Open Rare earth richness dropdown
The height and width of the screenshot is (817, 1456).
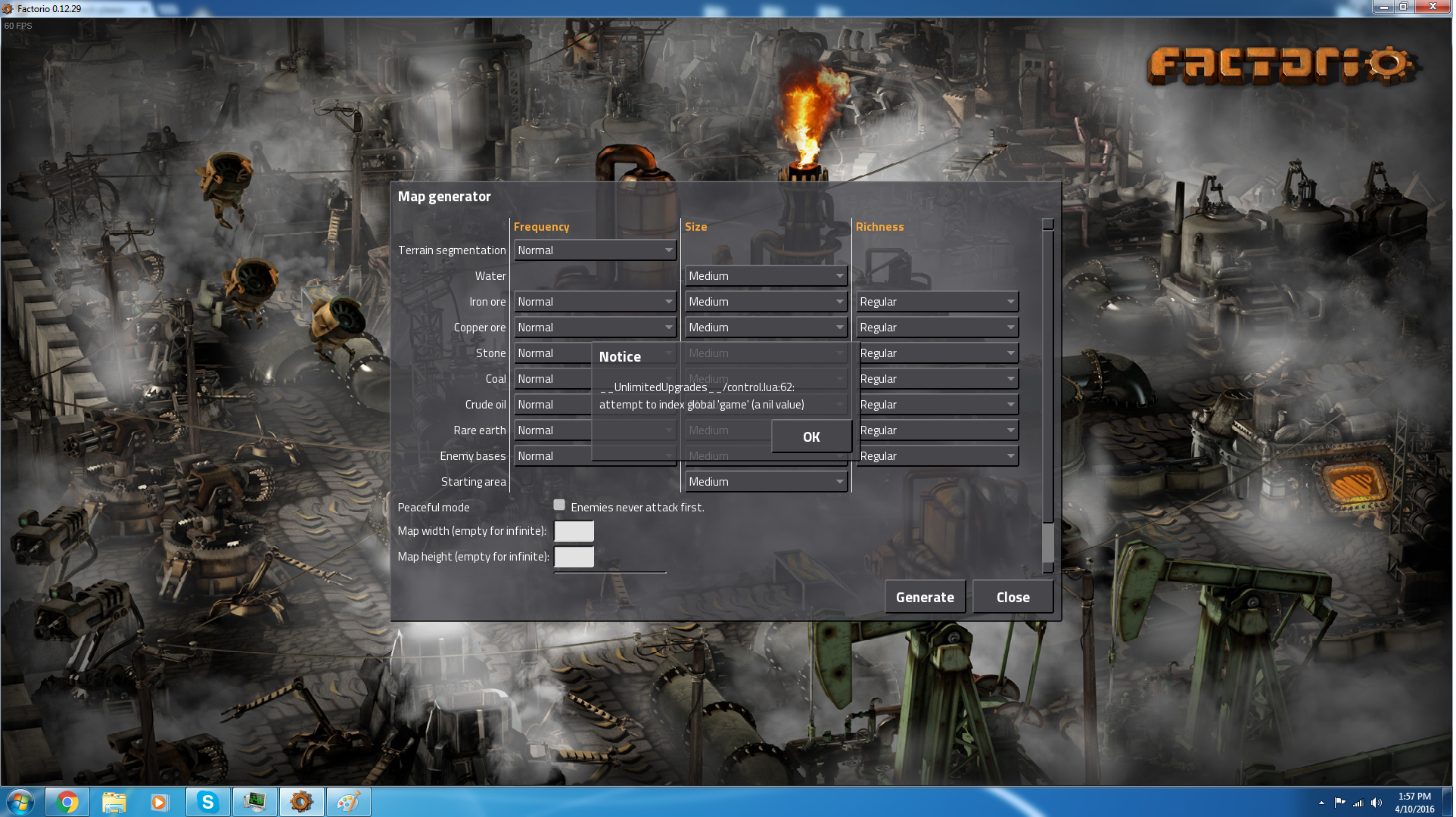[939, 430]
